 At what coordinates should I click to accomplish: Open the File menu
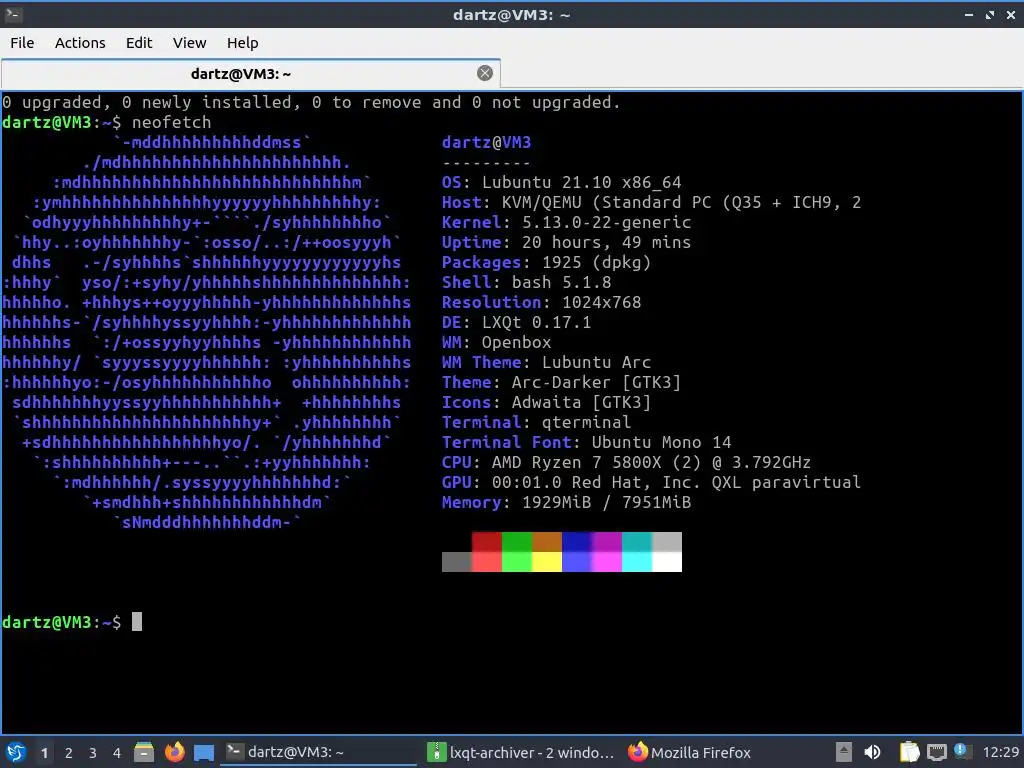click(22, 42)
